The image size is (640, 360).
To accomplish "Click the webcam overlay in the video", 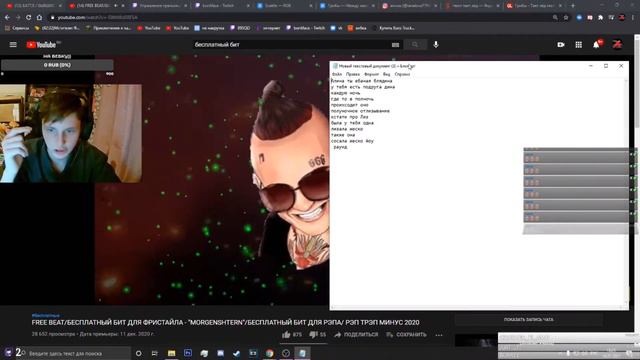I will pos(71,133).
